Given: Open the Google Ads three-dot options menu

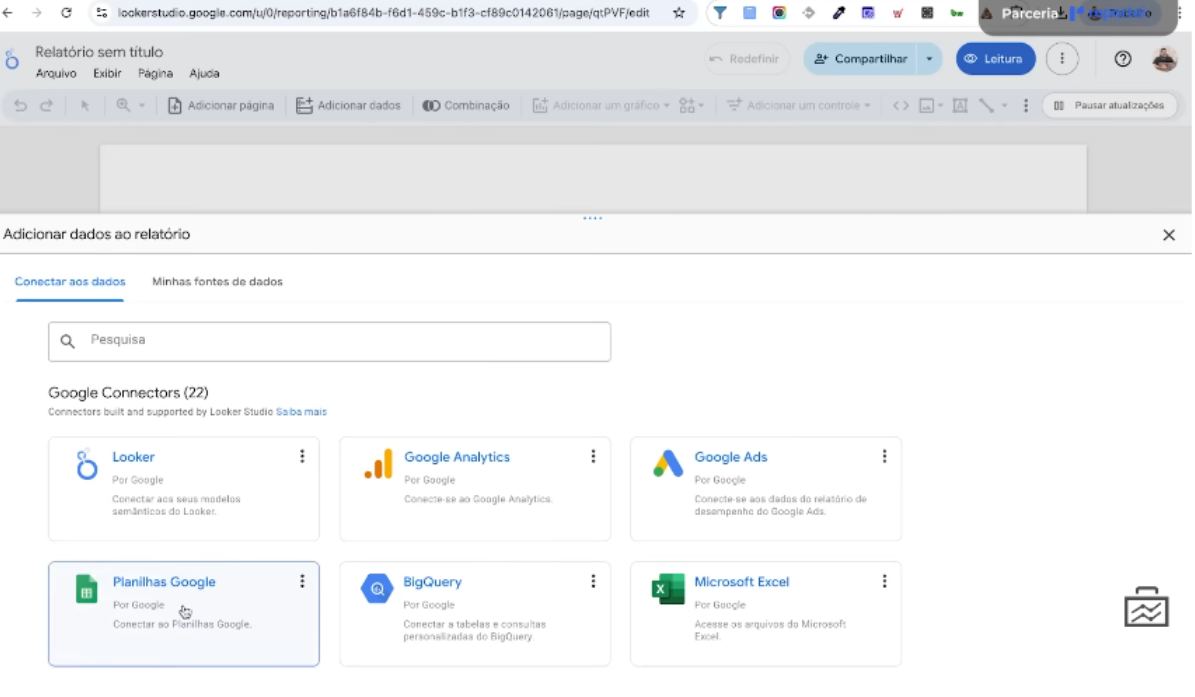Looking at the screenshot, I should pyautogui.click(x=884, y=457).
